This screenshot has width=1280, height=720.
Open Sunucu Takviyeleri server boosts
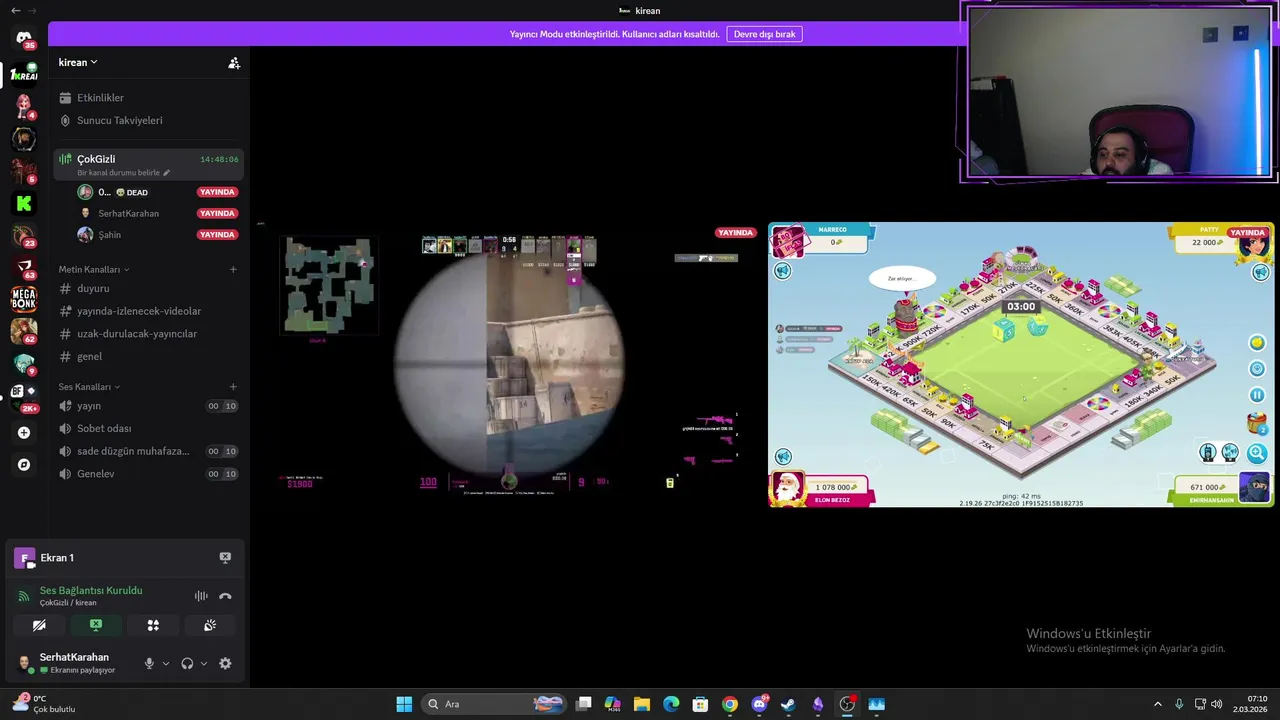[149, 120]
